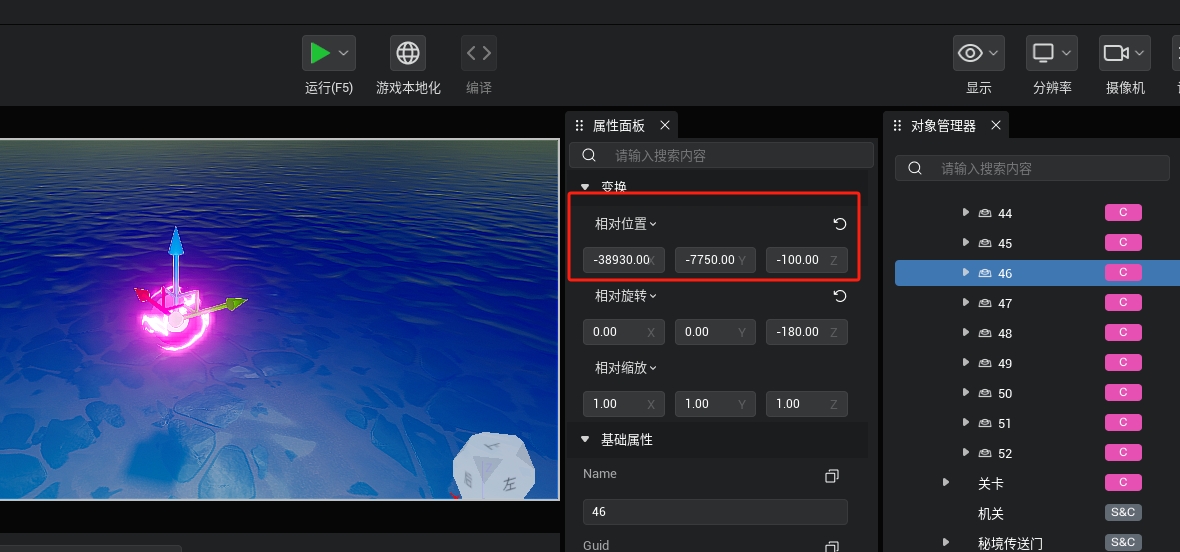1180x552 pixels.
Task: Click the view orientation cube in viewport
Action: (x=493, y=469)
